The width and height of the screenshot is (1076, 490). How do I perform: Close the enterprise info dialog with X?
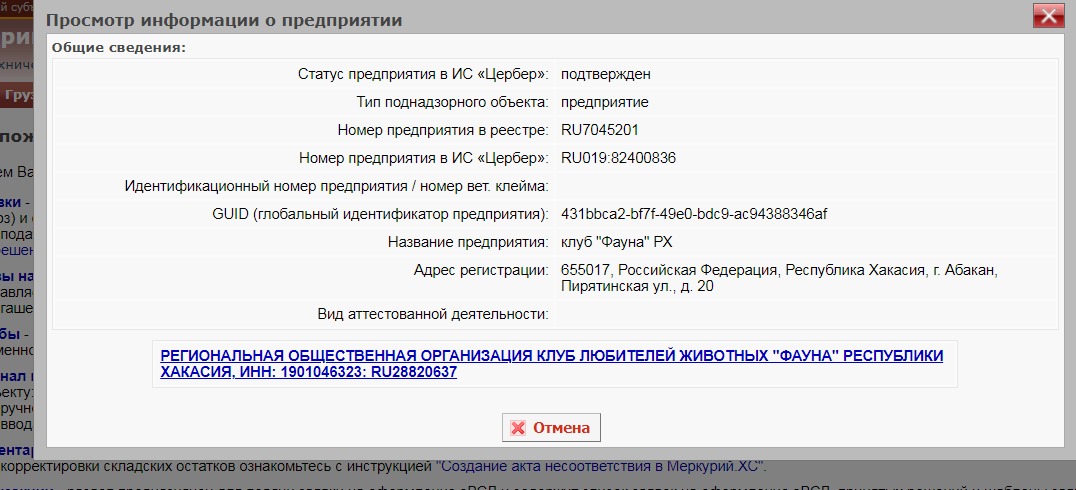click(1049, 16)
